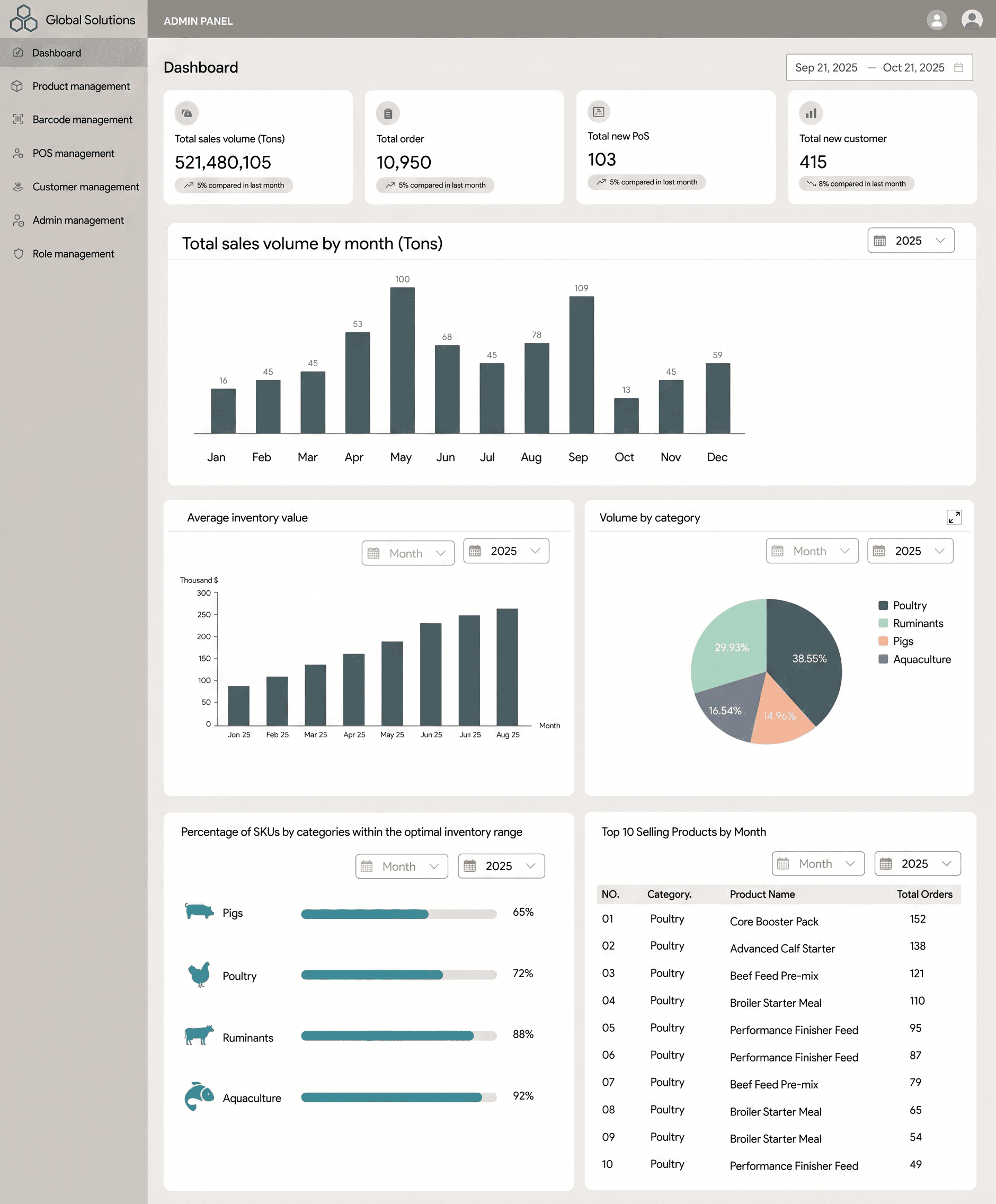The width and height of the screenshot is (996, 1204).
Task: Click the 8% compared in last month badge
Action: pos(856,183)
